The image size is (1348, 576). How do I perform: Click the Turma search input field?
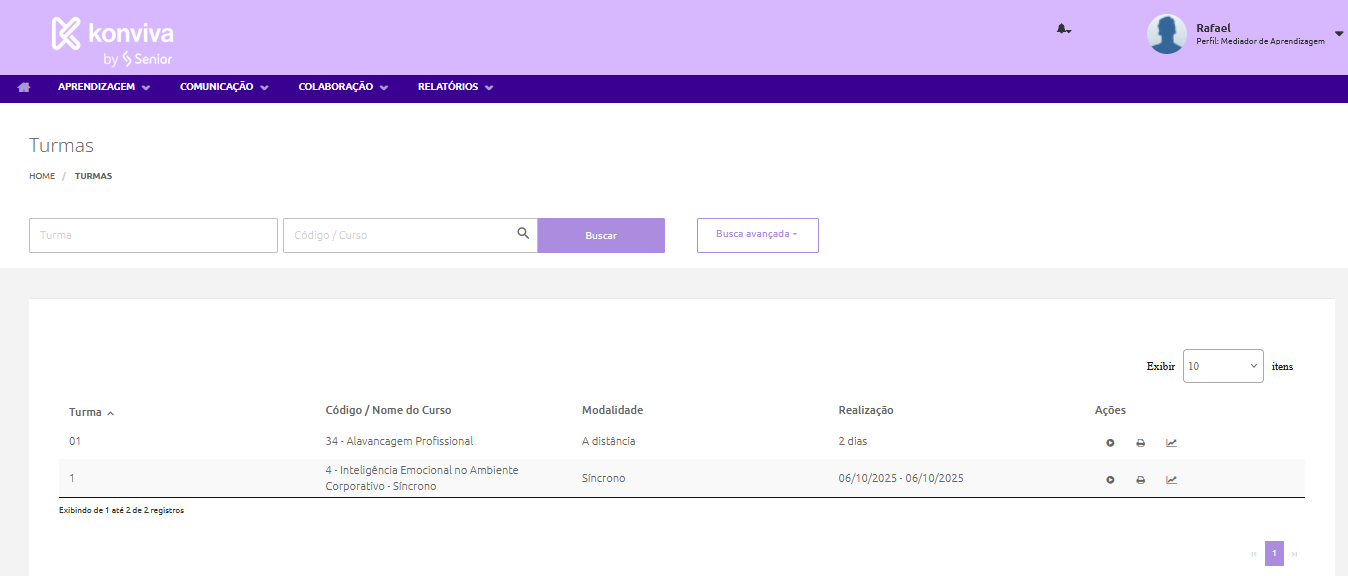pos(153,235)
